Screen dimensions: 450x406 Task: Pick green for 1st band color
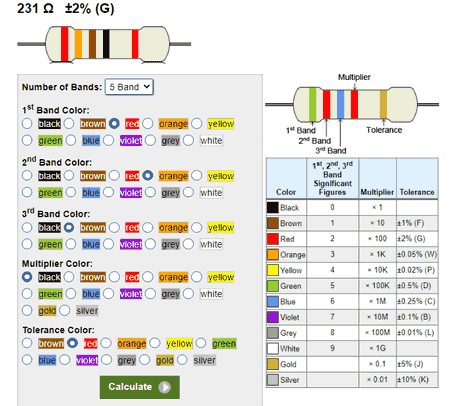point(27,140)
